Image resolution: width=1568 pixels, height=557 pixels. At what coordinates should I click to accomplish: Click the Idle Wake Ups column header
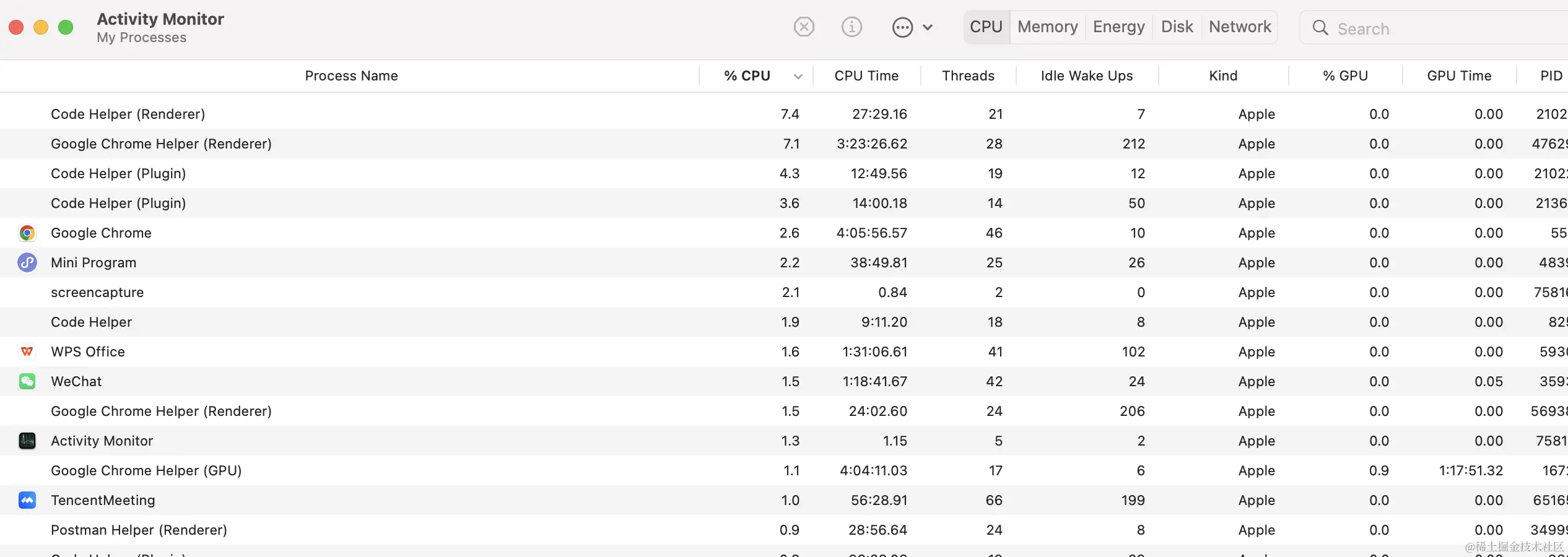click(x=1086, y=76)
